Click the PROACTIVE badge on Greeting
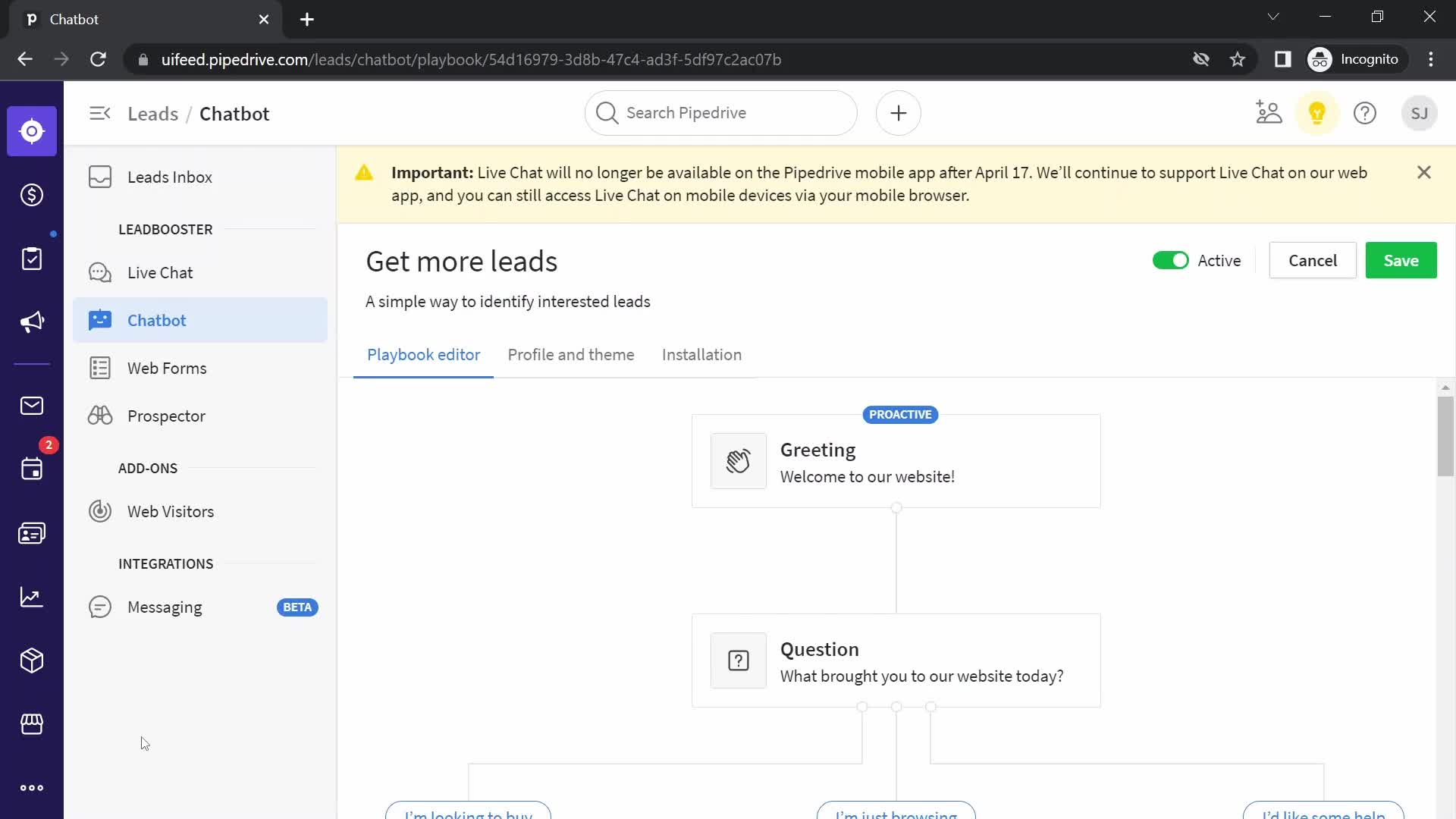 (x=900, y=415)
